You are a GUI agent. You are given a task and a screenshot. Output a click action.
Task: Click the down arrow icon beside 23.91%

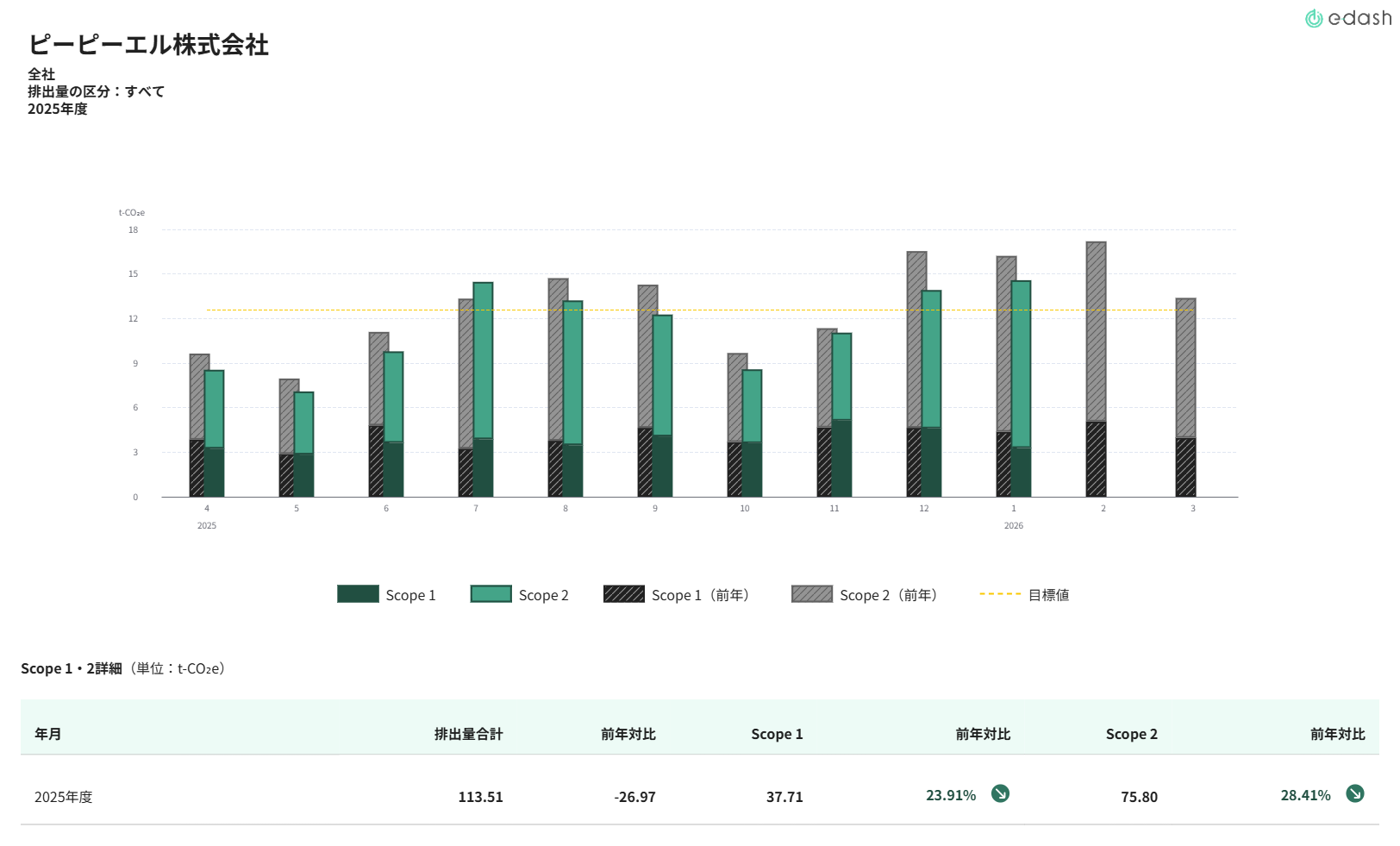coord(1000,794)
